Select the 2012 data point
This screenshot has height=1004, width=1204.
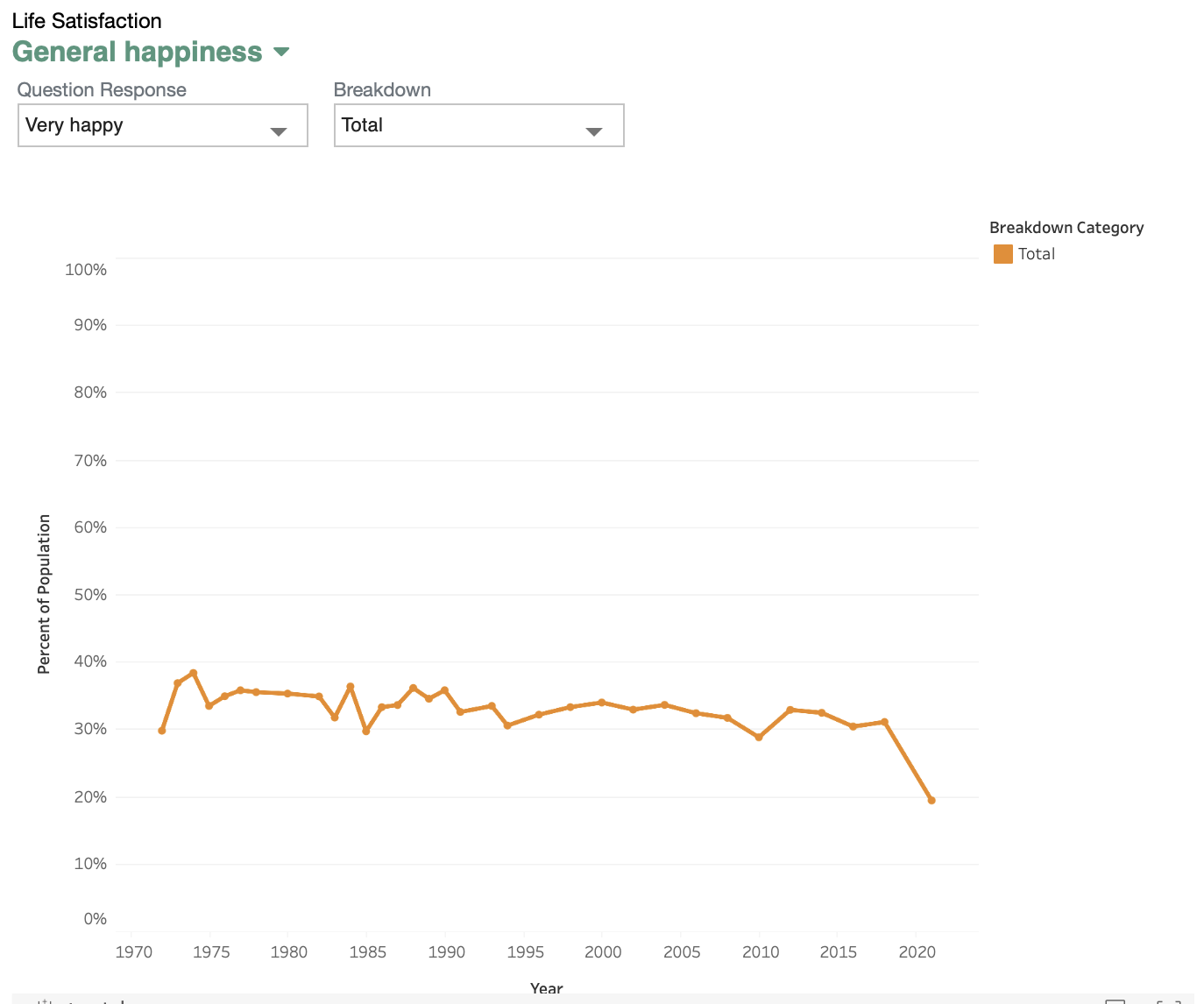[790, 710]
